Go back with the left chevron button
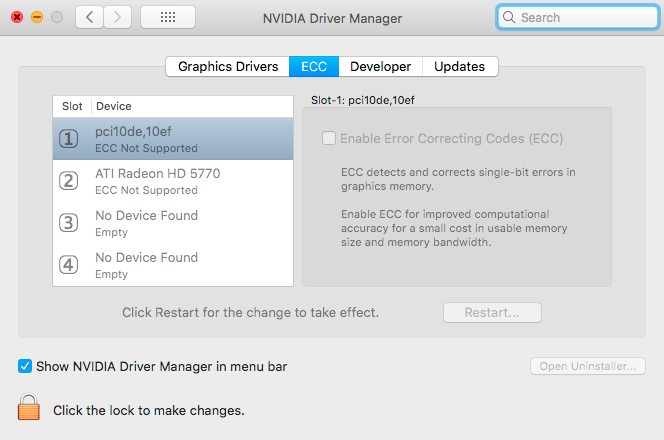Screen dimensions: 664x440 [x=89, y=17]
